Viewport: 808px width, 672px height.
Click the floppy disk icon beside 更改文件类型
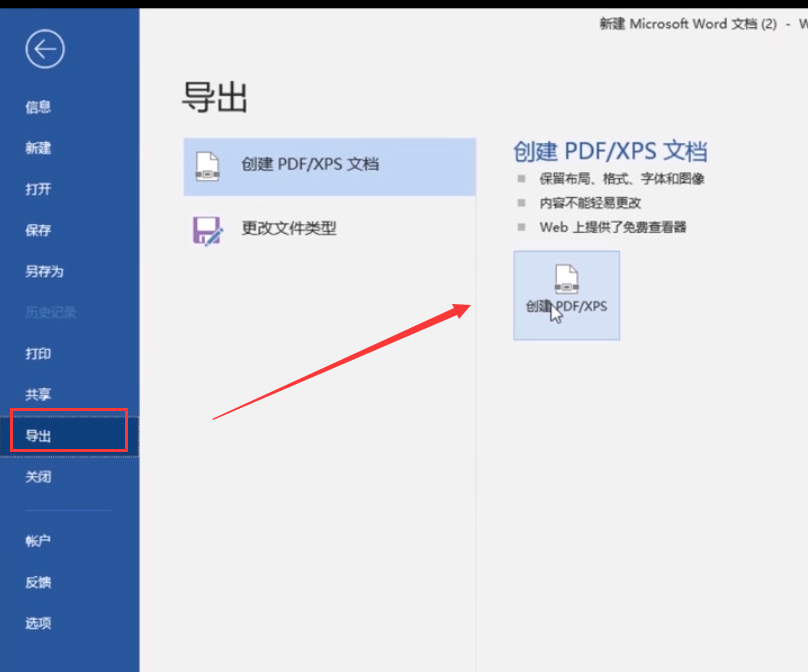pyautogui.click(x=207, y=229)
